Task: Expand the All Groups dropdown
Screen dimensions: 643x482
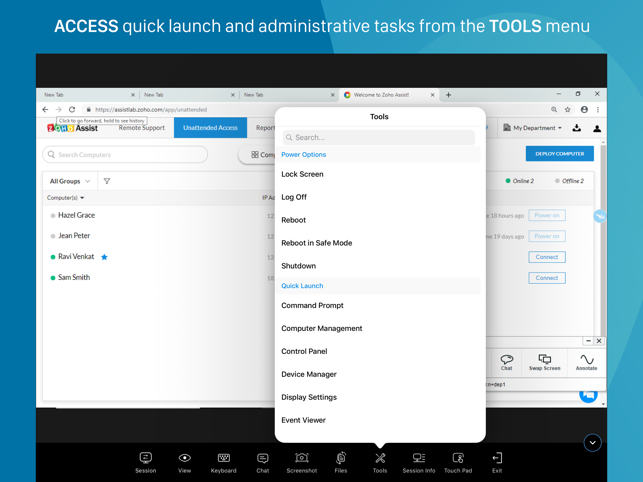Action: (70, 181)
